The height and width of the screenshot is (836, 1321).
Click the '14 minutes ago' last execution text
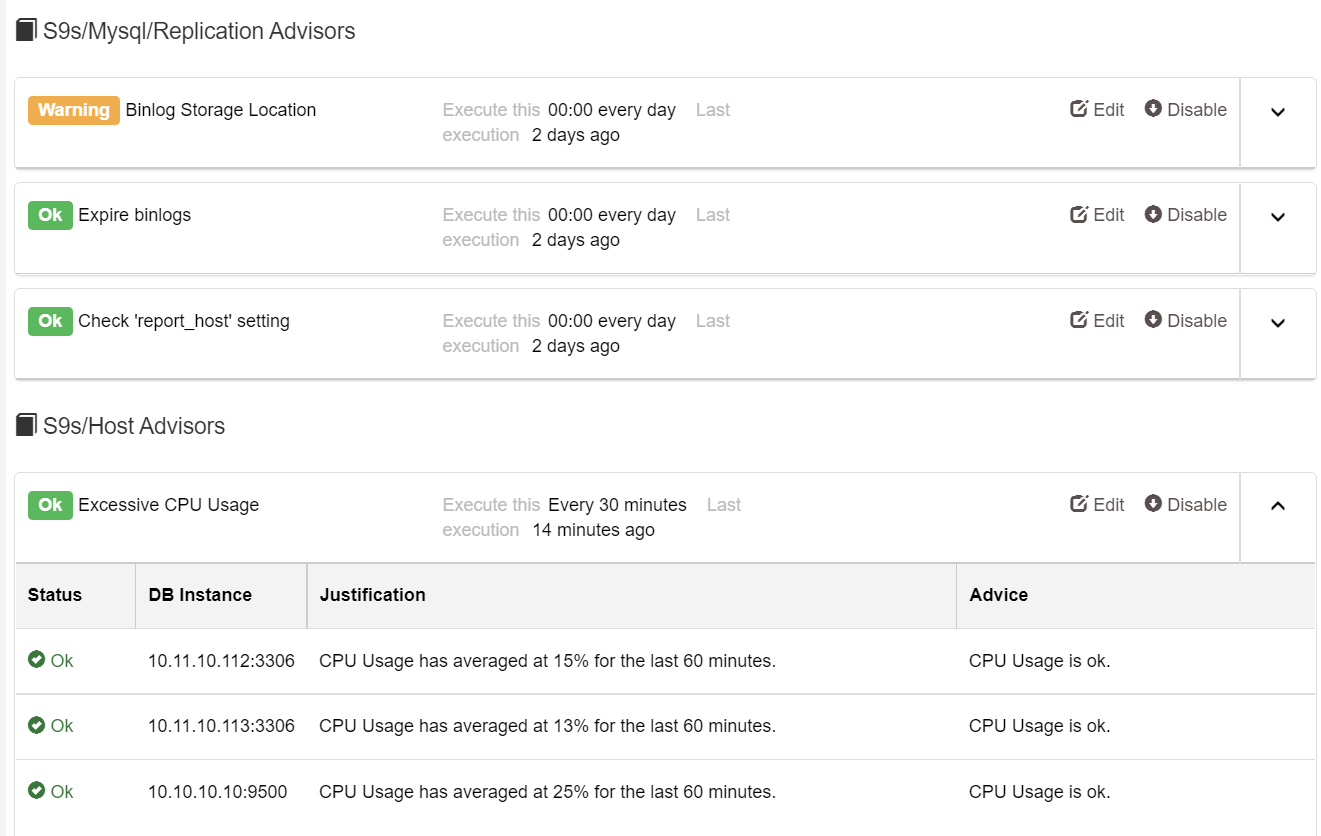coord(594,530)
